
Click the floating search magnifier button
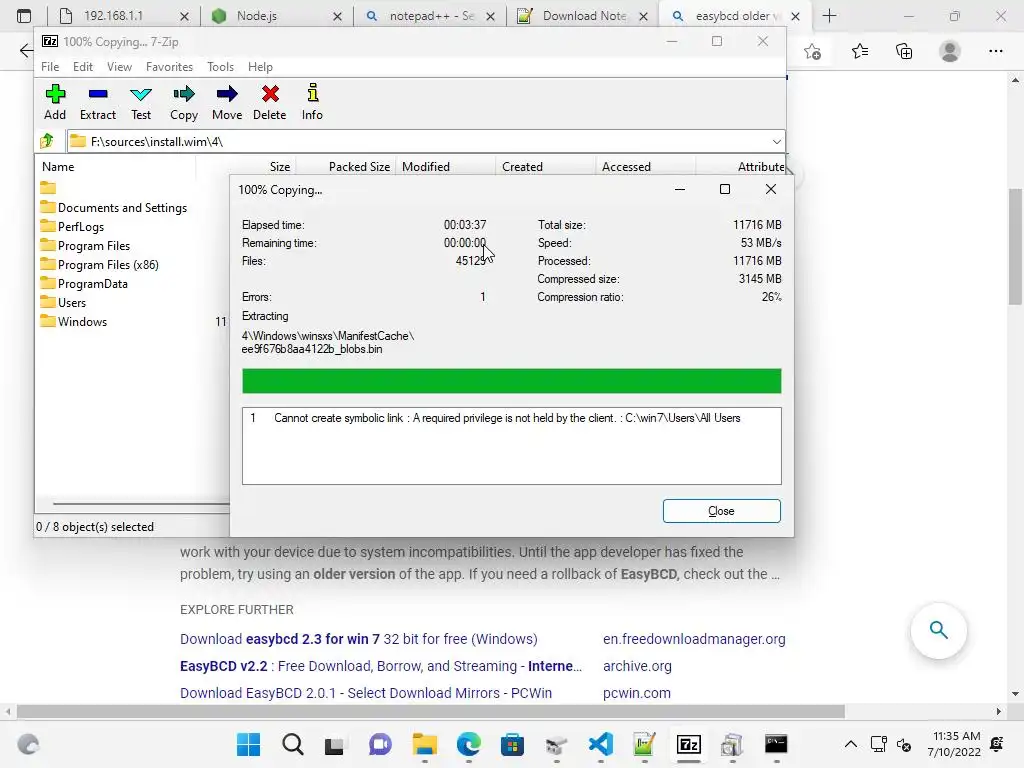(938, 630)
